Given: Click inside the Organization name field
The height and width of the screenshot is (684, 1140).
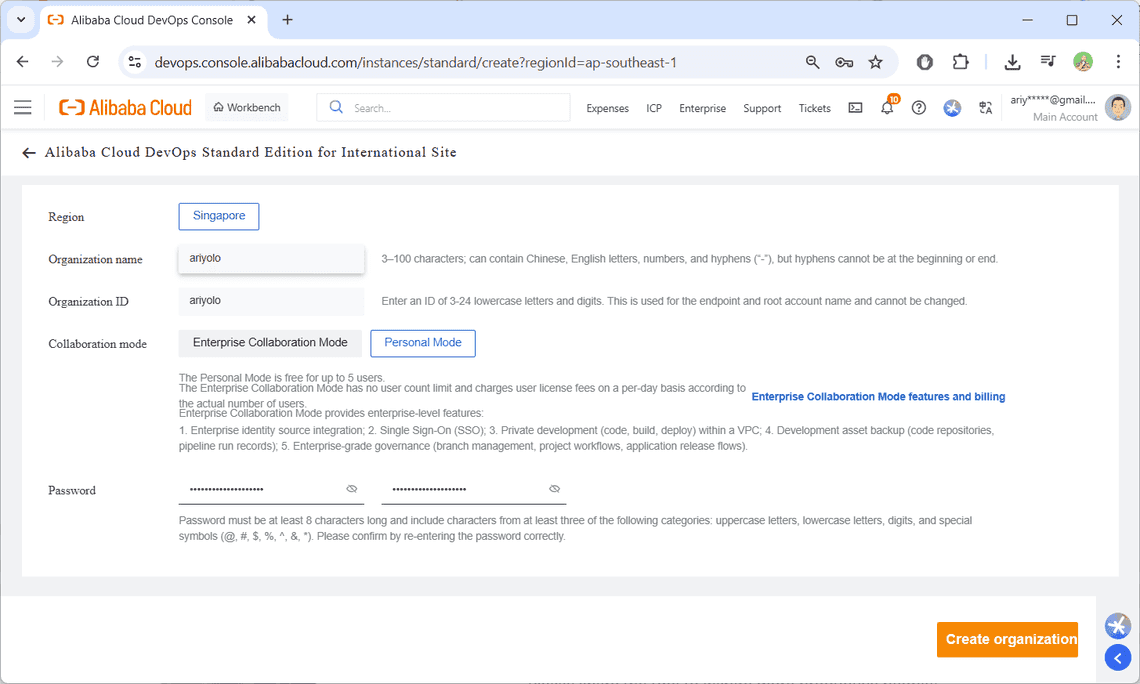Looking at the screenshot, I should point(270,258).
